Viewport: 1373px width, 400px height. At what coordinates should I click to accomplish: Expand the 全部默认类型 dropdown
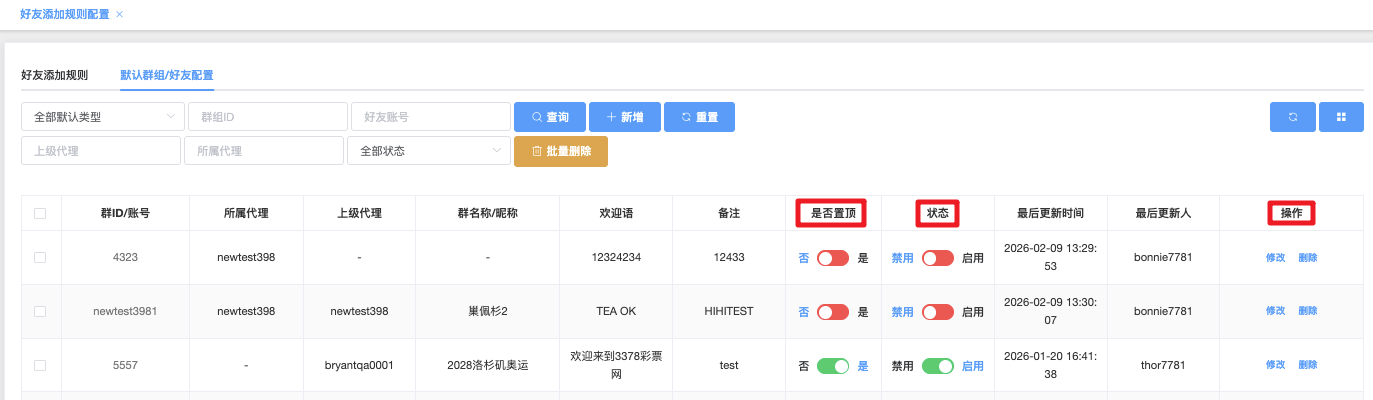[102, 117]
